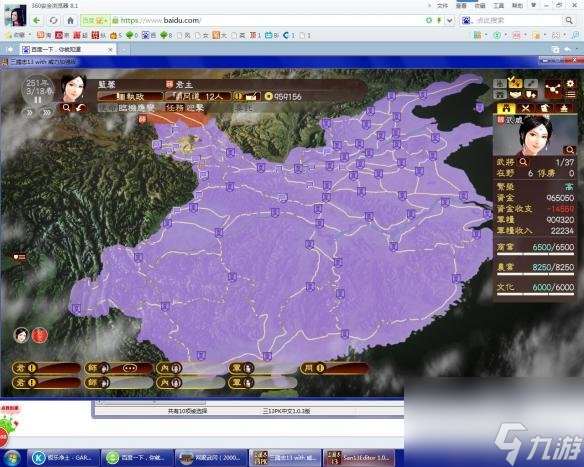The image size is (584, 467).
Task: Click the triple-arrow fastest speed button
Action: (47, 112)
